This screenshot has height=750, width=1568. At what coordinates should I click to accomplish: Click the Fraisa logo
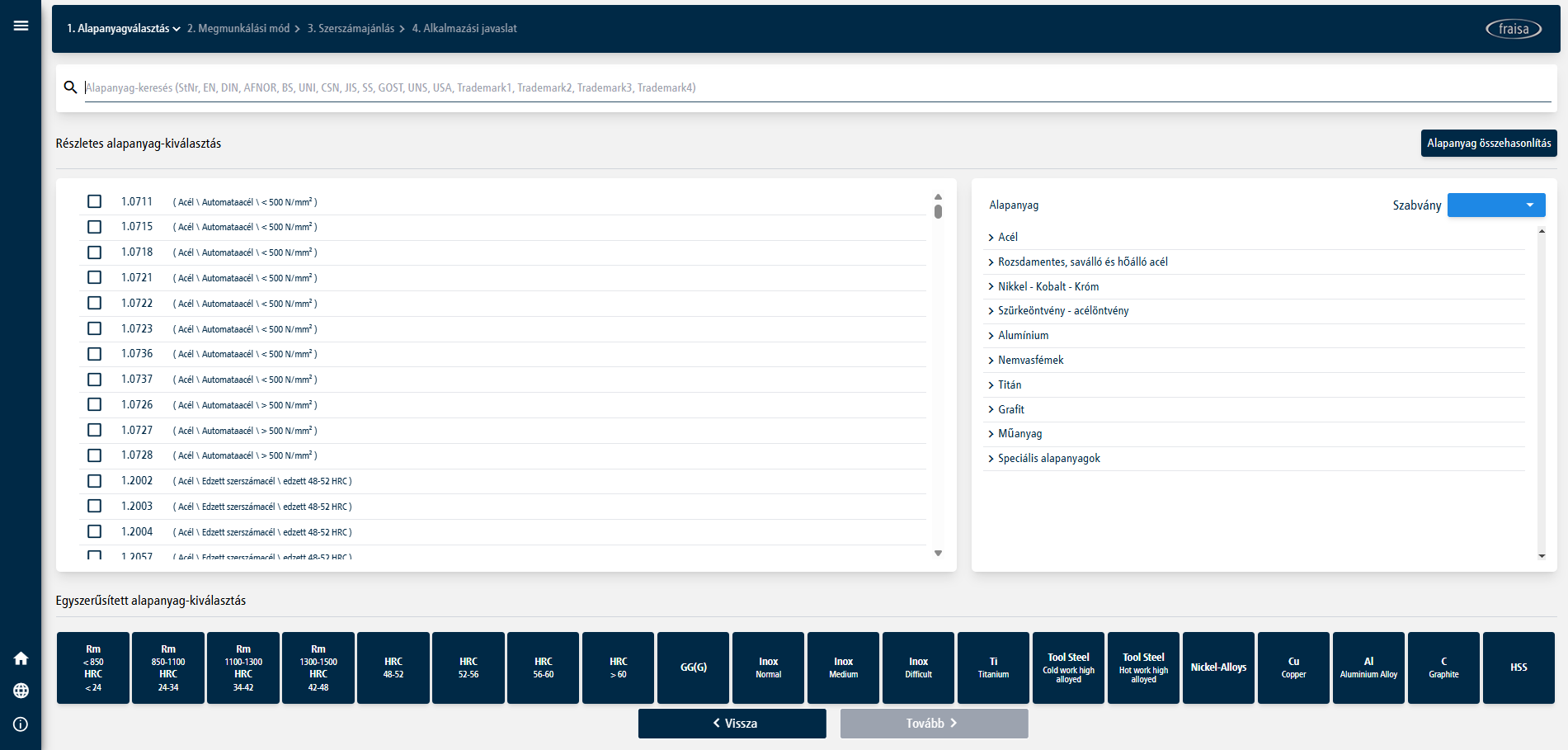tap(1513, 29)
